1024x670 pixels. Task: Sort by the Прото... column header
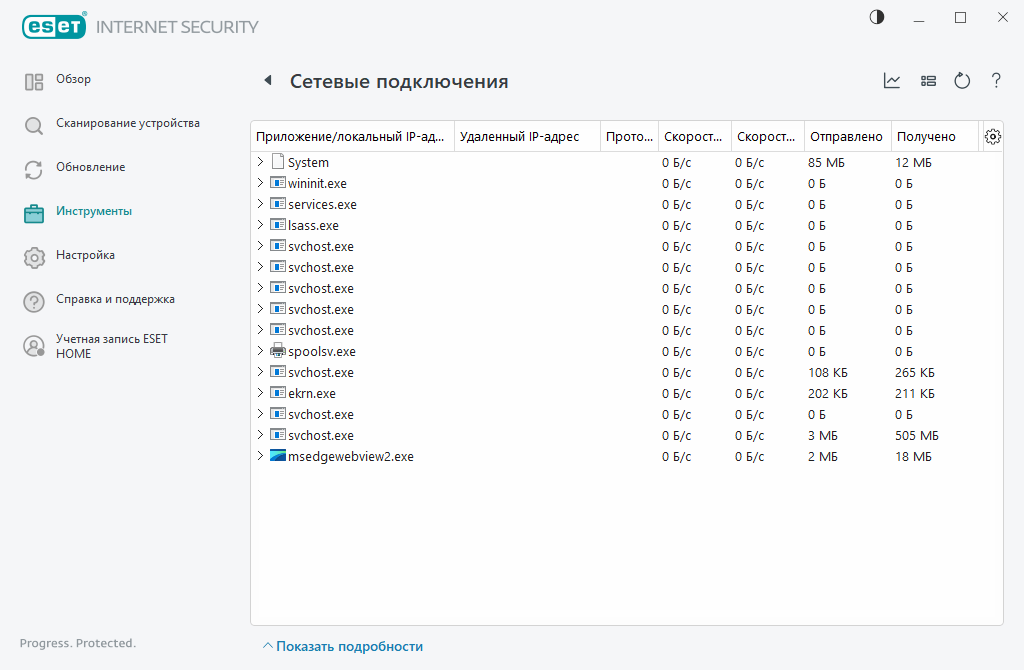[x=630, y=136]
